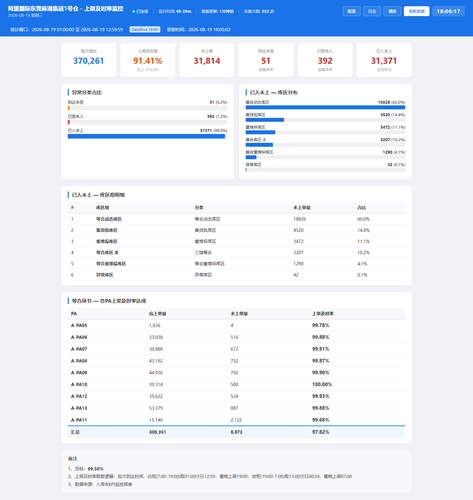Click the Deadline 19:00 badge
Viewport: 473px width, 500px height.
[145, 29]
